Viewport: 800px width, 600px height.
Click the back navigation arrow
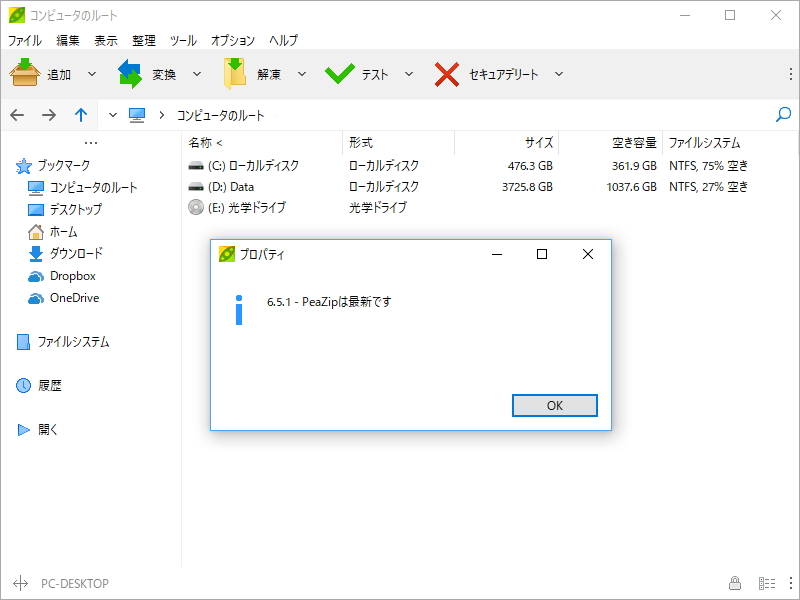click(17, 115)
